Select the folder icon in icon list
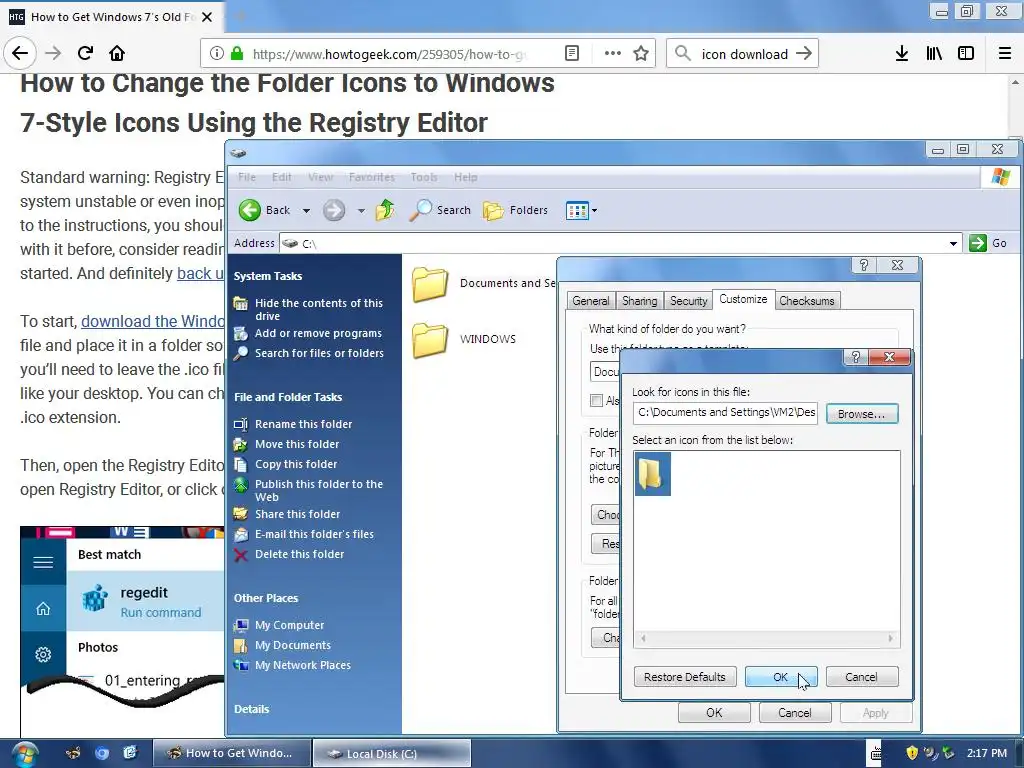1024x768 pixels. click(652, 474)
